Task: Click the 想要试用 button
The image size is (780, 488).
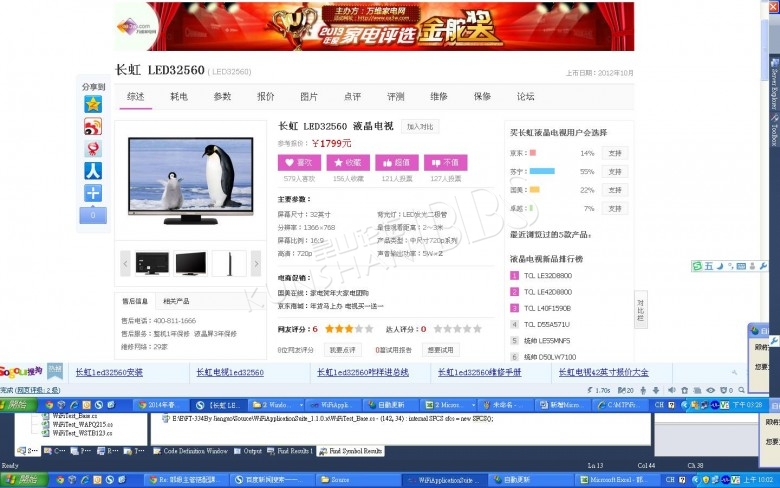Action: coord(440,350)
